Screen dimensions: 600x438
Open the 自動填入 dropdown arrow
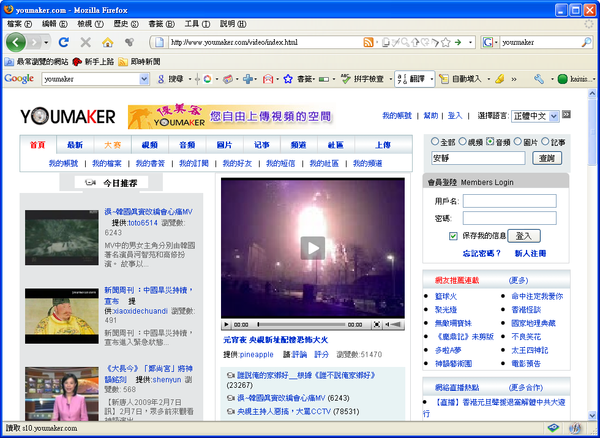point(489,79)
